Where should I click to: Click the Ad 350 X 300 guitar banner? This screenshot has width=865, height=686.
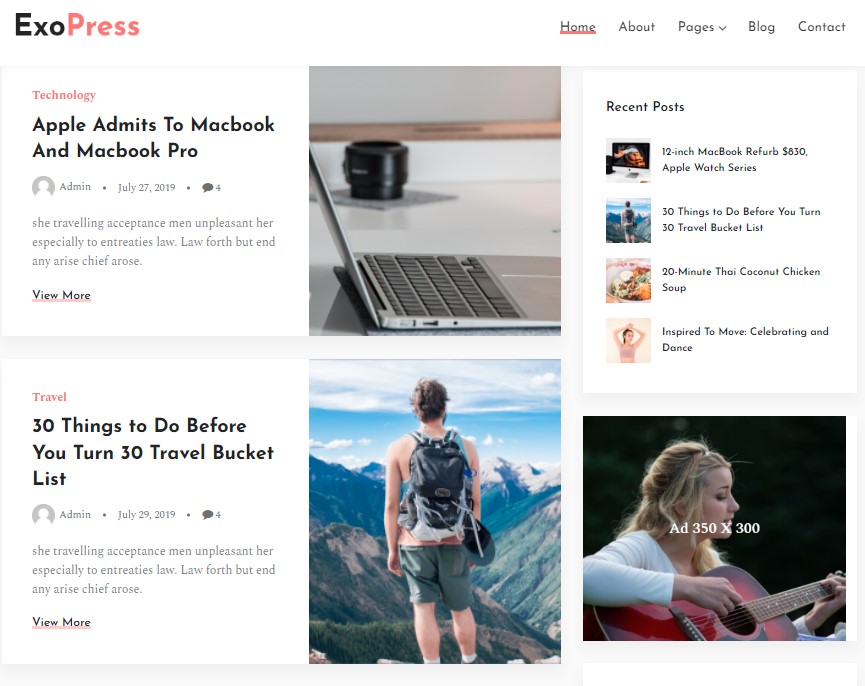pos(714,528)
